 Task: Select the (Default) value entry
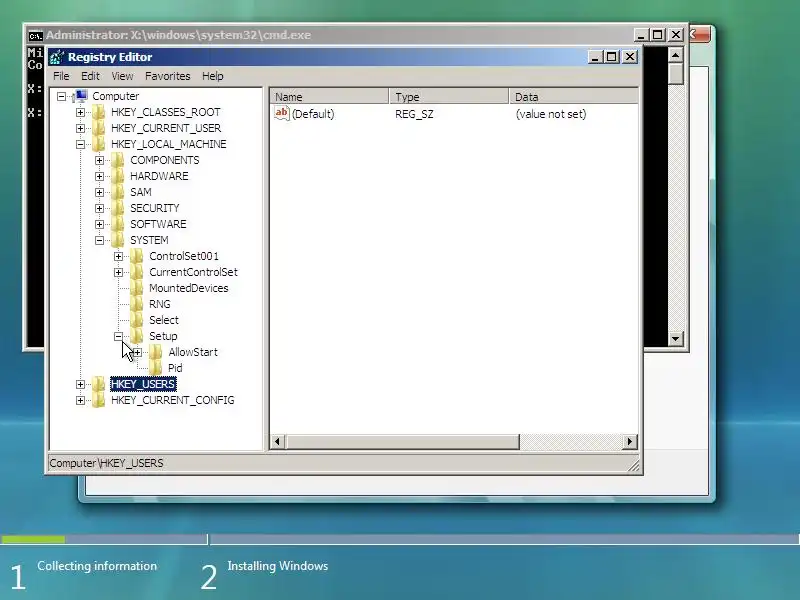[x=313, y=114]
